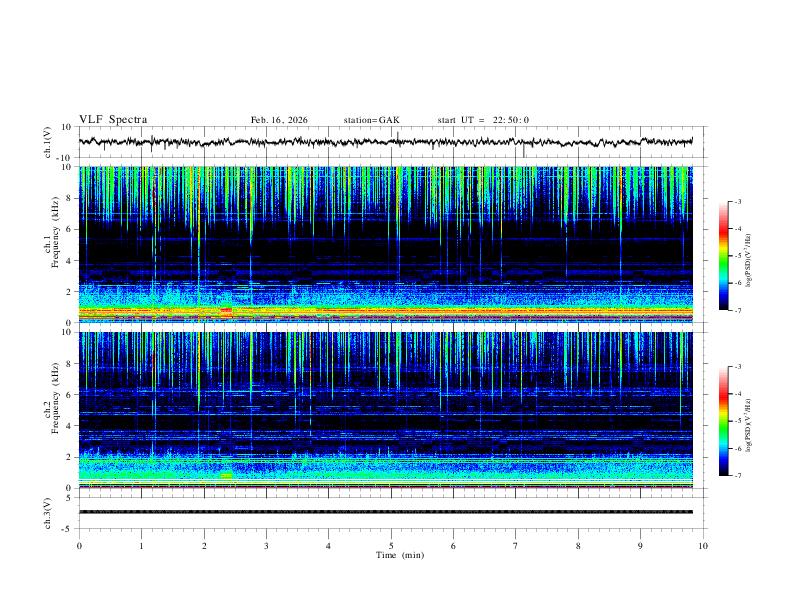Screen dimensions: 792x612
Task: Click the ch.3 flat black trace
Action: pyautogui.click(x=385, y=512)
